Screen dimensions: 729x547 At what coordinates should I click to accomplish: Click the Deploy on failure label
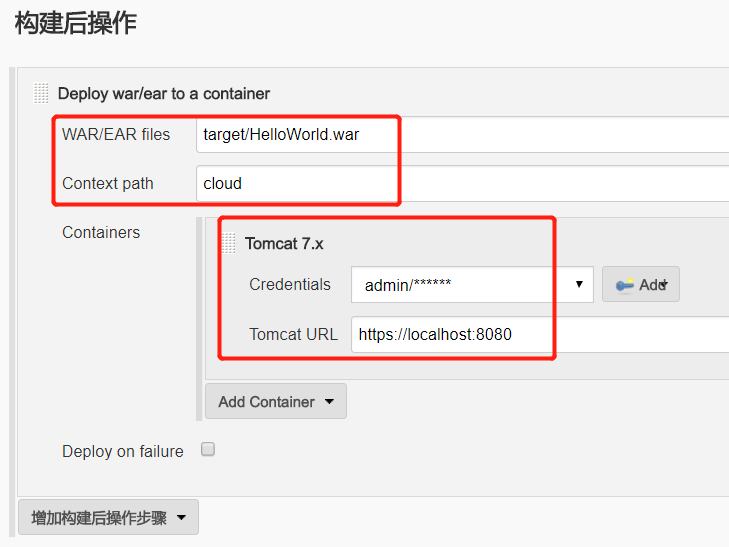(123, 451)
